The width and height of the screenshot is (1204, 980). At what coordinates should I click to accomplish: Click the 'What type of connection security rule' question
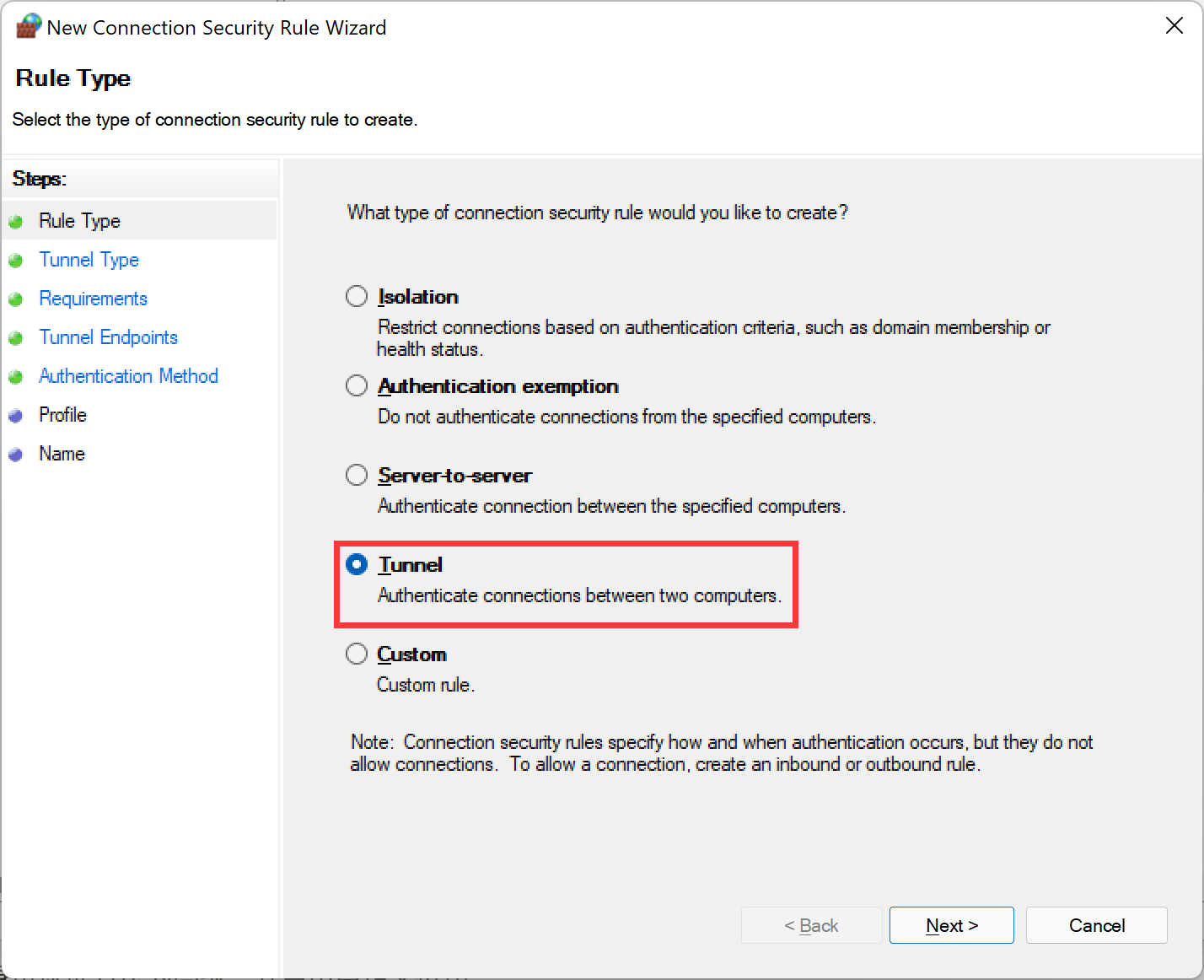tap(598, 213)
